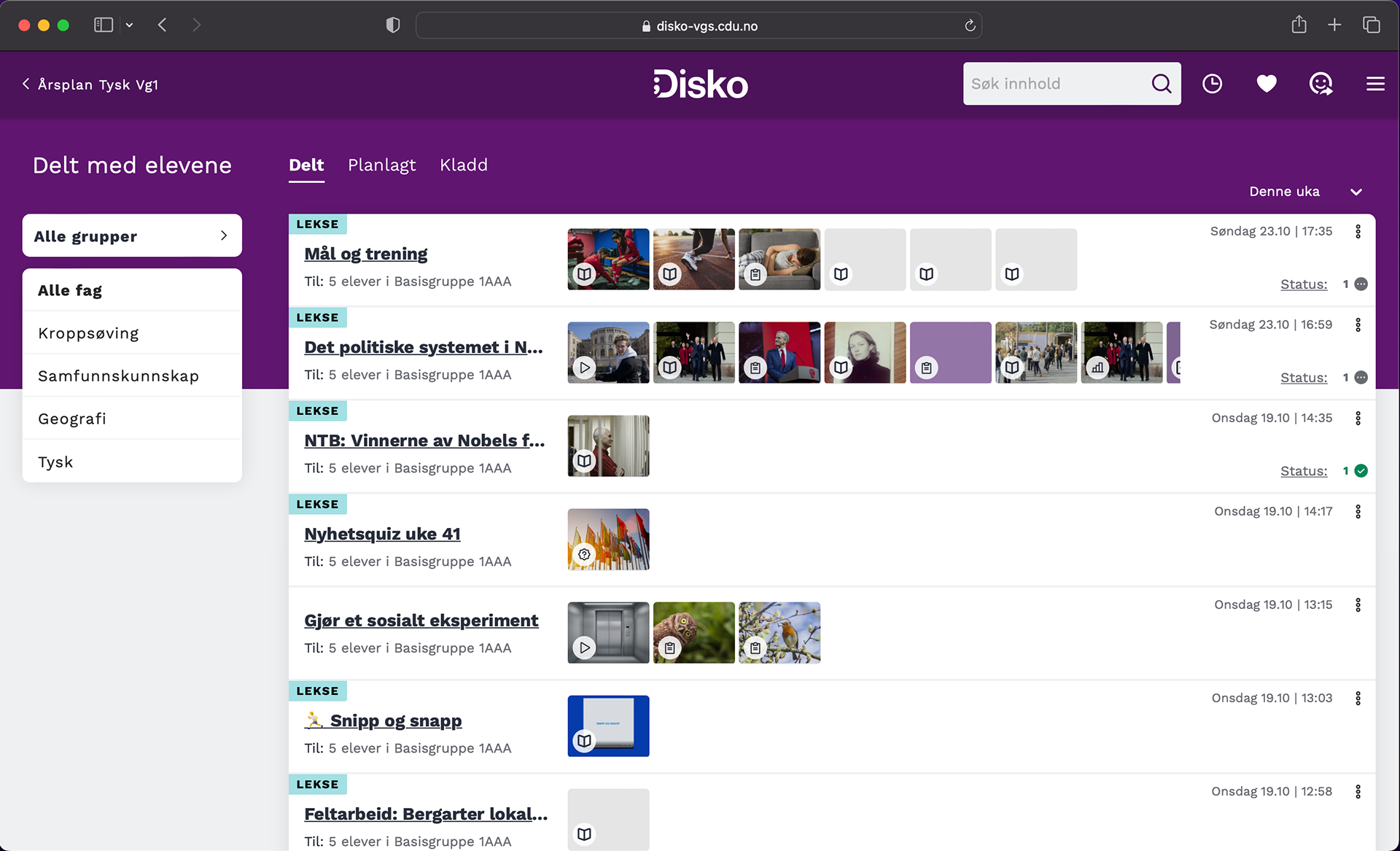Switch to the Delt tab
Screen dimensions: 1400x851
click(x=306, y=165)
